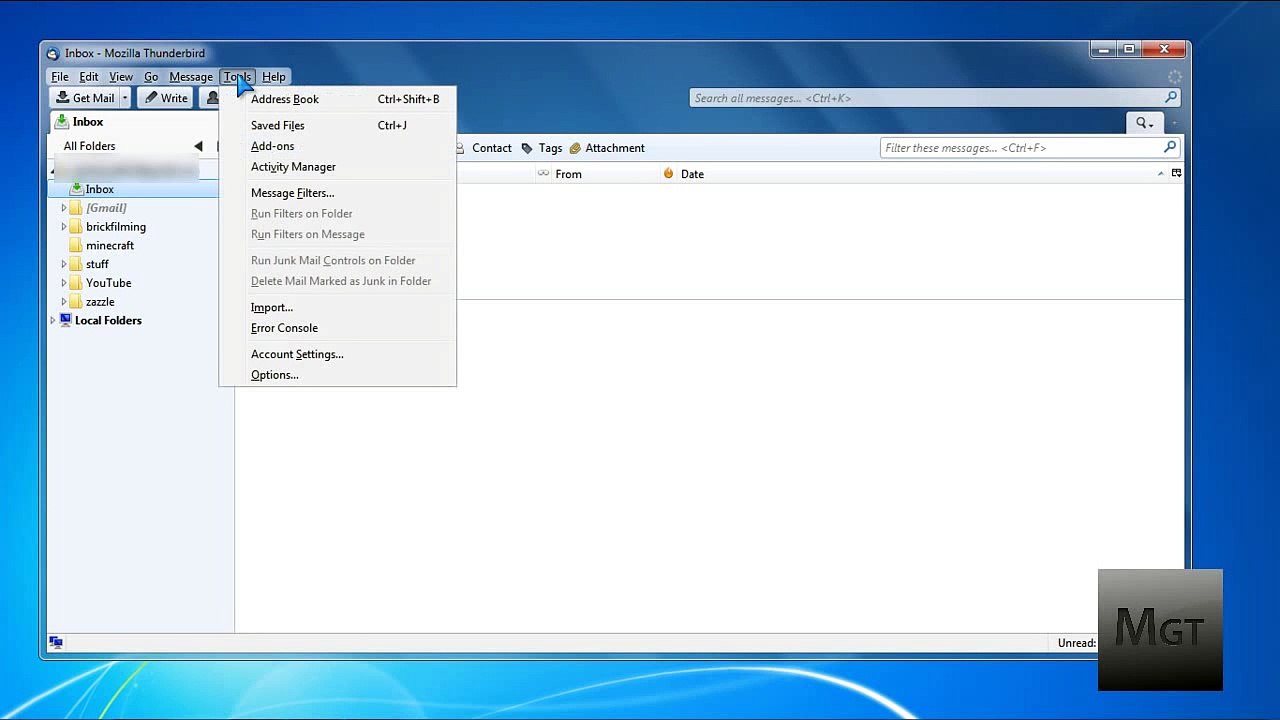
Task: Toggle the Contact quick filter
Action: point(484,148)
